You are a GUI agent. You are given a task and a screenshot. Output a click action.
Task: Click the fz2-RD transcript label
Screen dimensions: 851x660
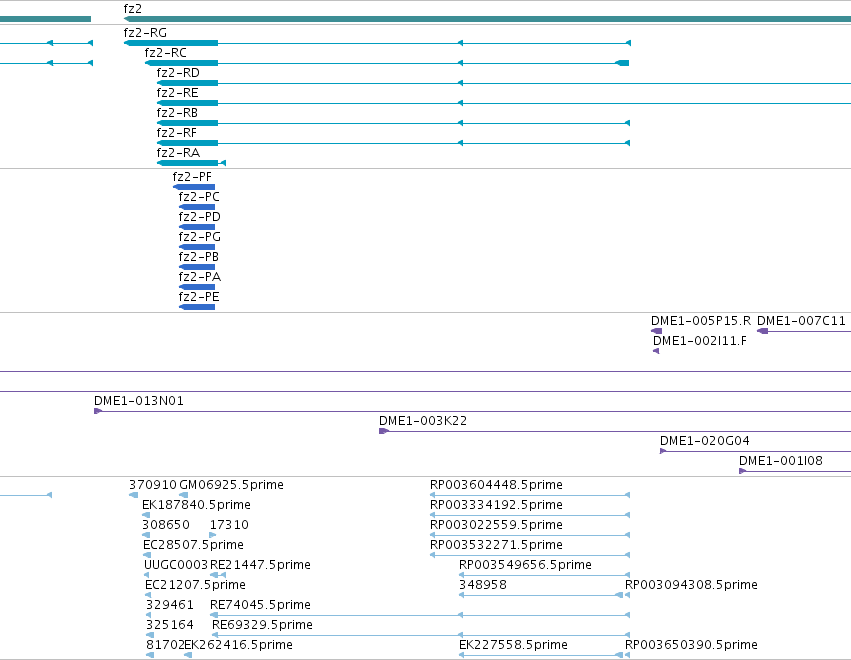click(178, 73)
